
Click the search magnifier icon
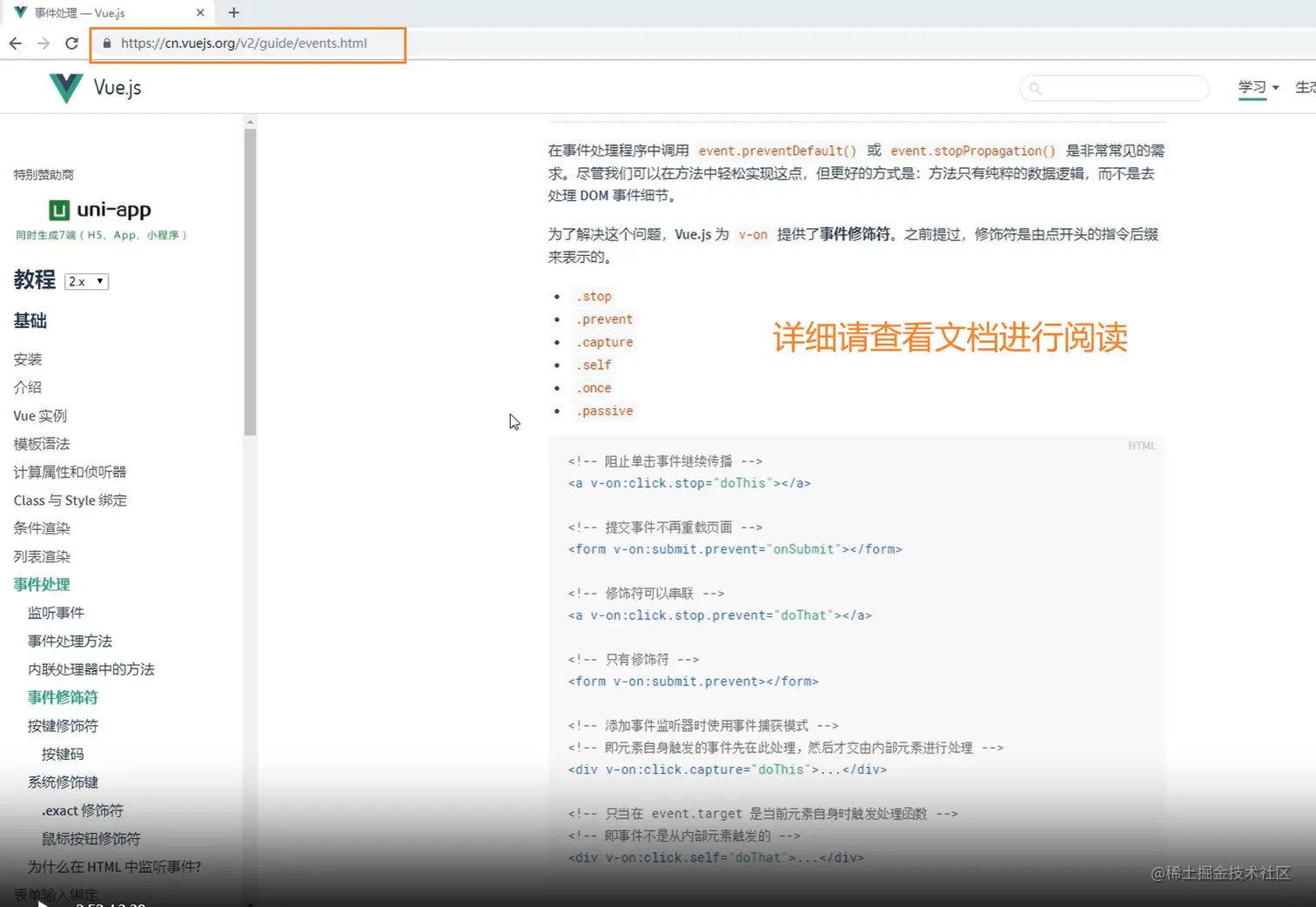tap(1035, 88)
